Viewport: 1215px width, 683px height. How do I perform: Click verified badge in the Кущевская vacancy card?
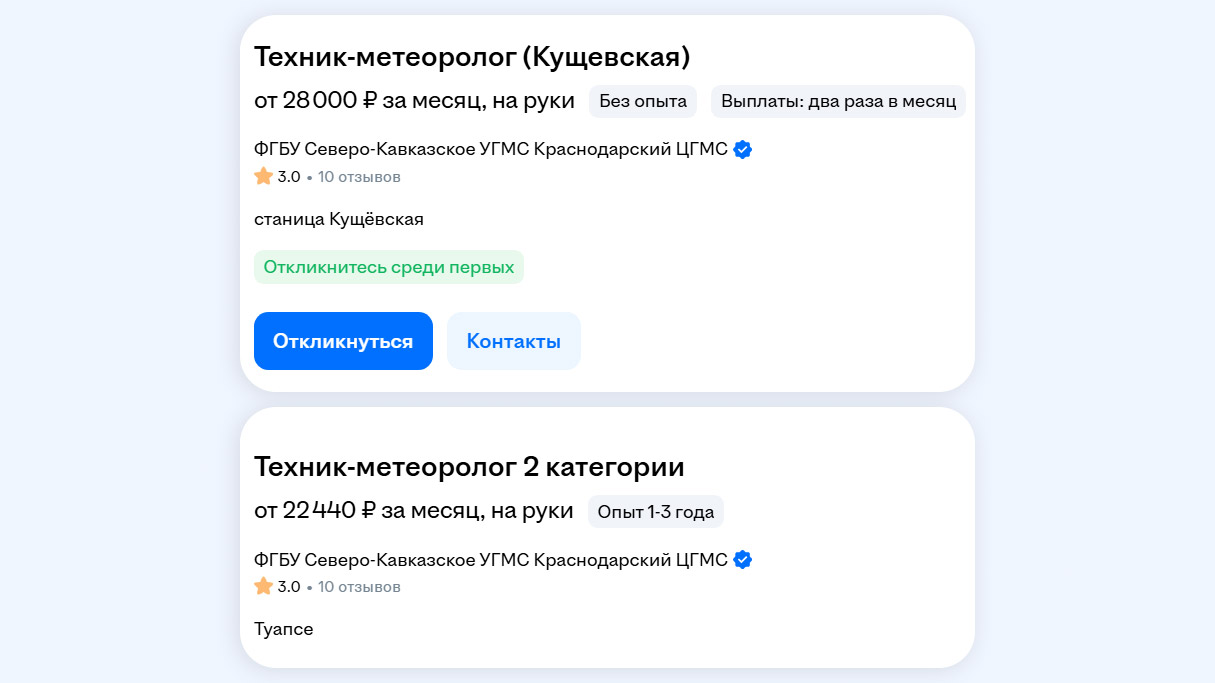pos(742,150)
